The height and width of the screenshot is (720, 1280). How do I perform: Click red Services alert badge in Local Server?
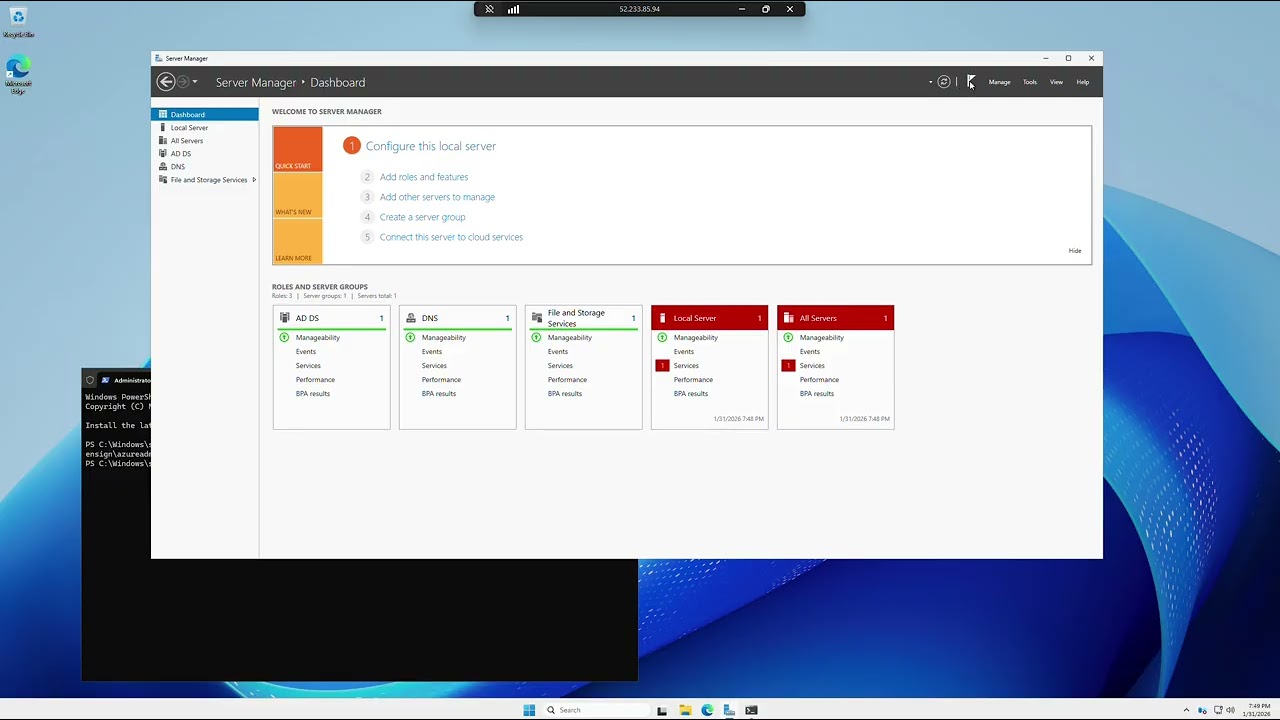[662, 365]
